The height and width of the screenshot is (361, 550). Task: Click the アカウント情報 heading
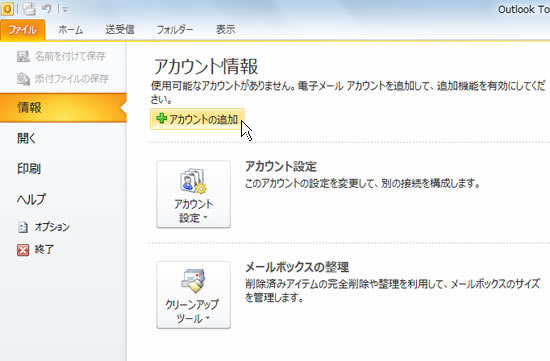point(206,66)
